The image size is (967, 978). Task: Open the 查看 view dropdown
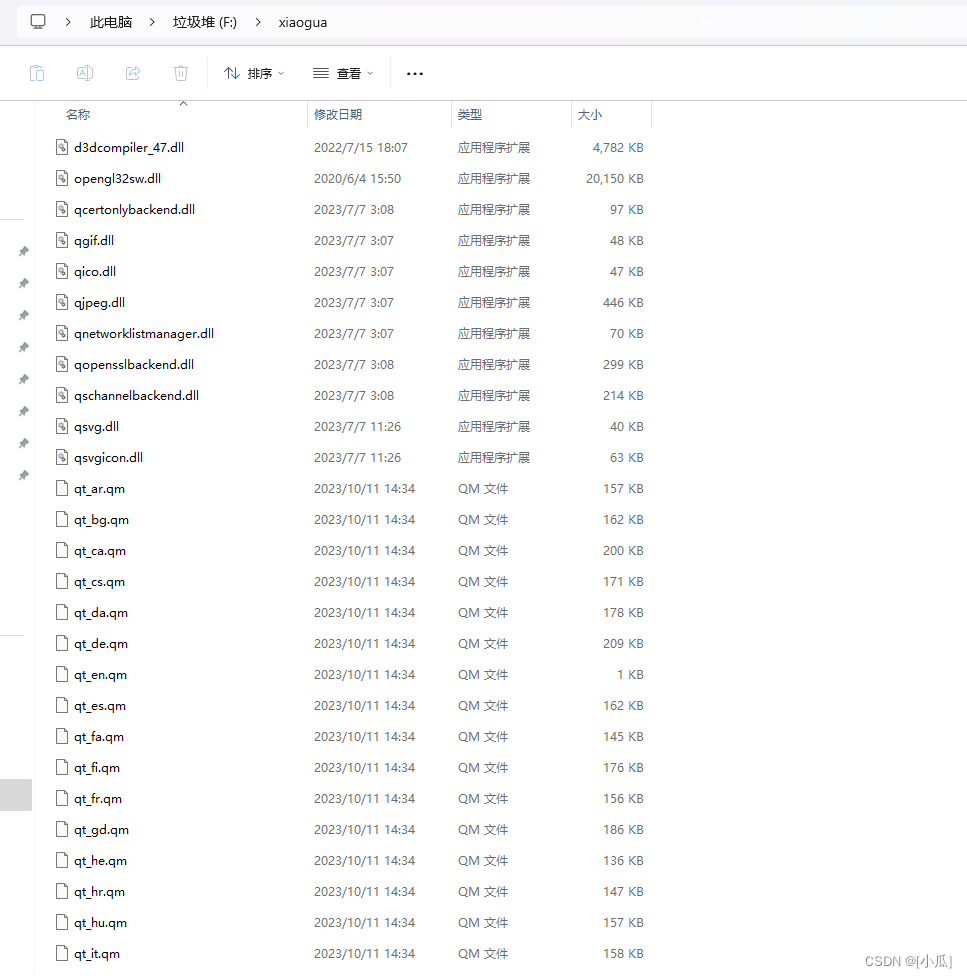(343, 74)
